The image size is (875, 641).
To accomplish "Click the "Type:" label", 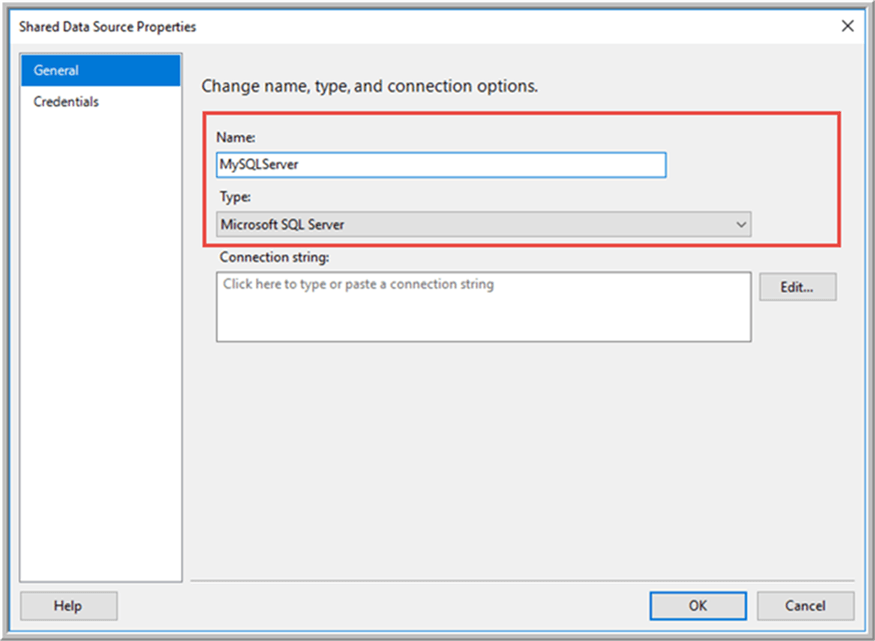I will click(x=235, y=197).
